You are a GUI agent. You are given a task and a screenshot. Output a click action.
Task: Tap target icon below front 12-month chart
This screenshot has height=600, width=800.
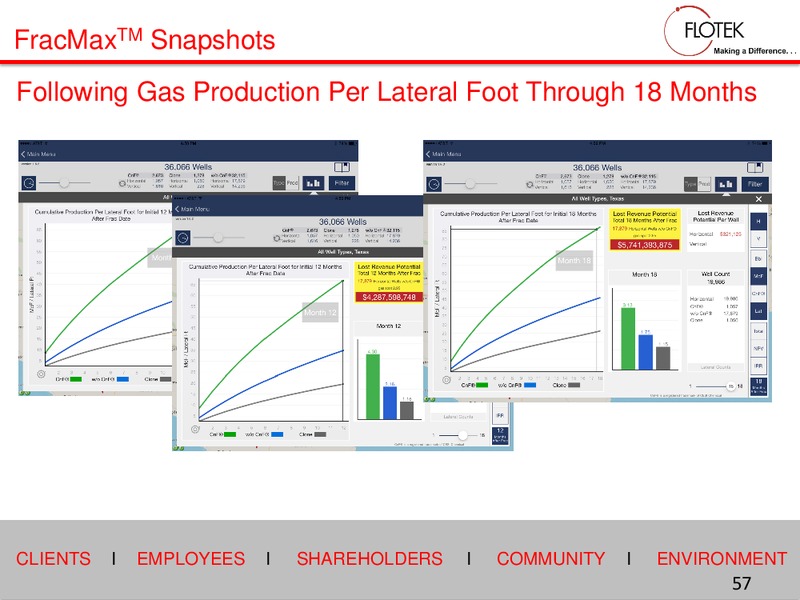tap(195, 429)
